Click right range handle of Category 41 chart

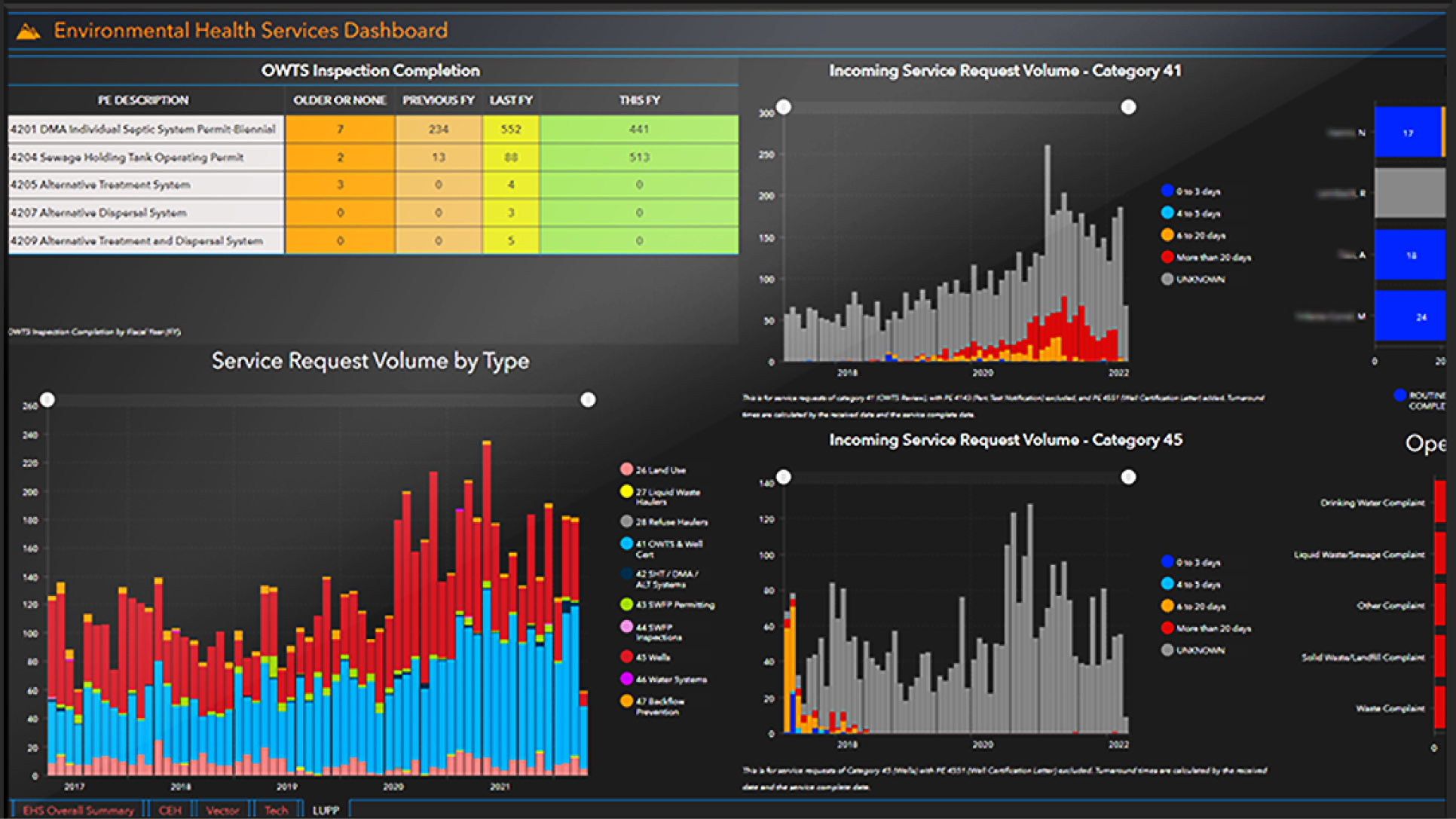pos(1128,108)
